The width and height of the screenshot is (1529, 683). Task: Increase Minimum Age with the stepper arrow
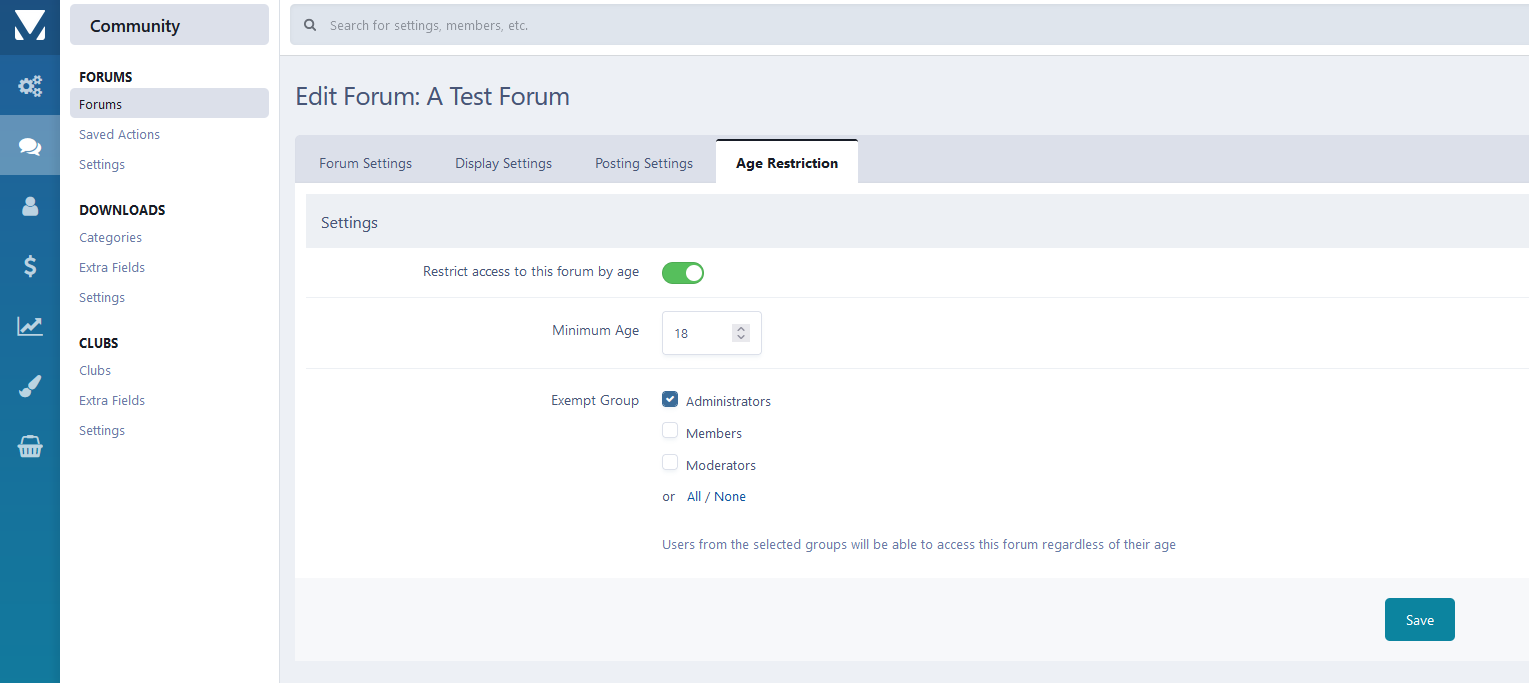tap(740, 328)
